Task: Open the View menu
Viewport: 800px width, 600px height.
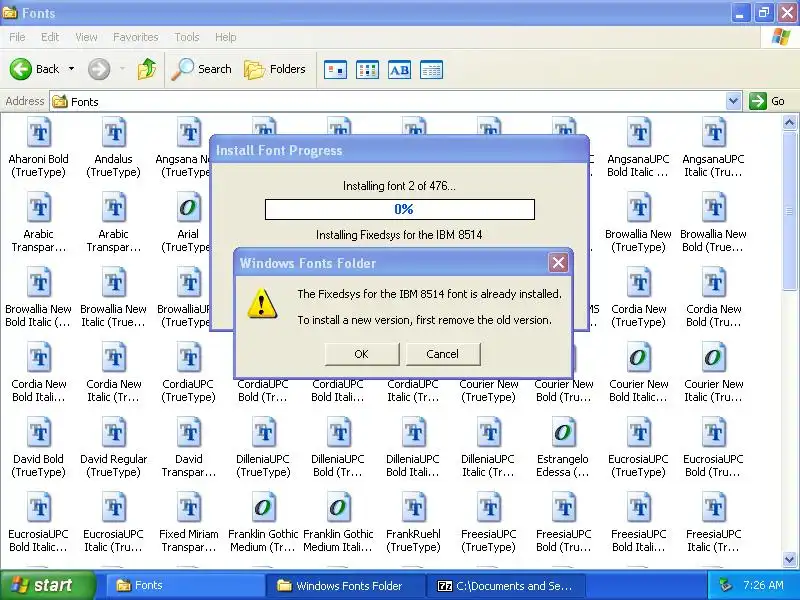Action: [x=86, y=37]
